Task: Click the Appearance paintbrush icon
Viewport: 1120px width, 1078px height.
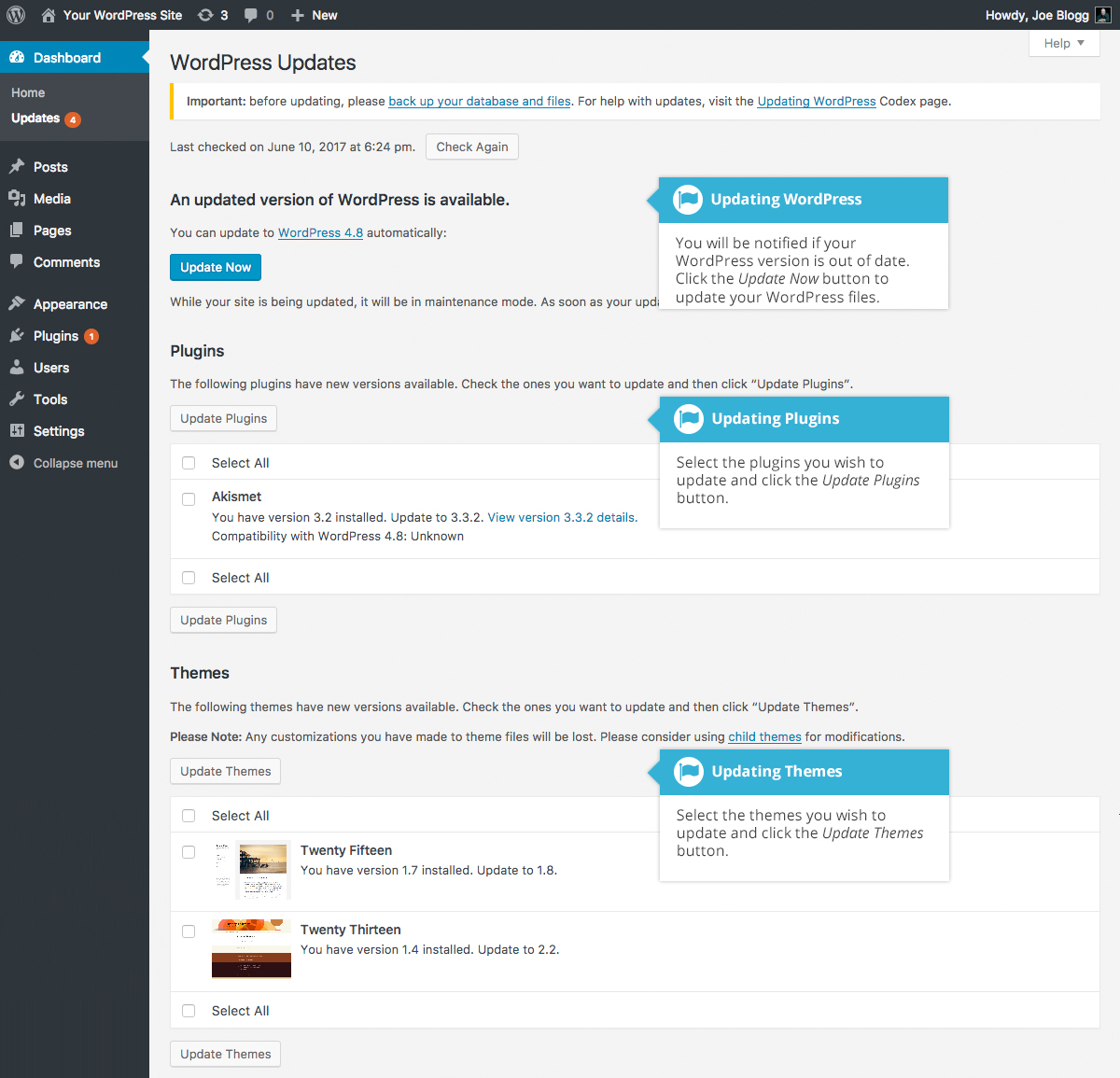Action: tap(17, 303)
